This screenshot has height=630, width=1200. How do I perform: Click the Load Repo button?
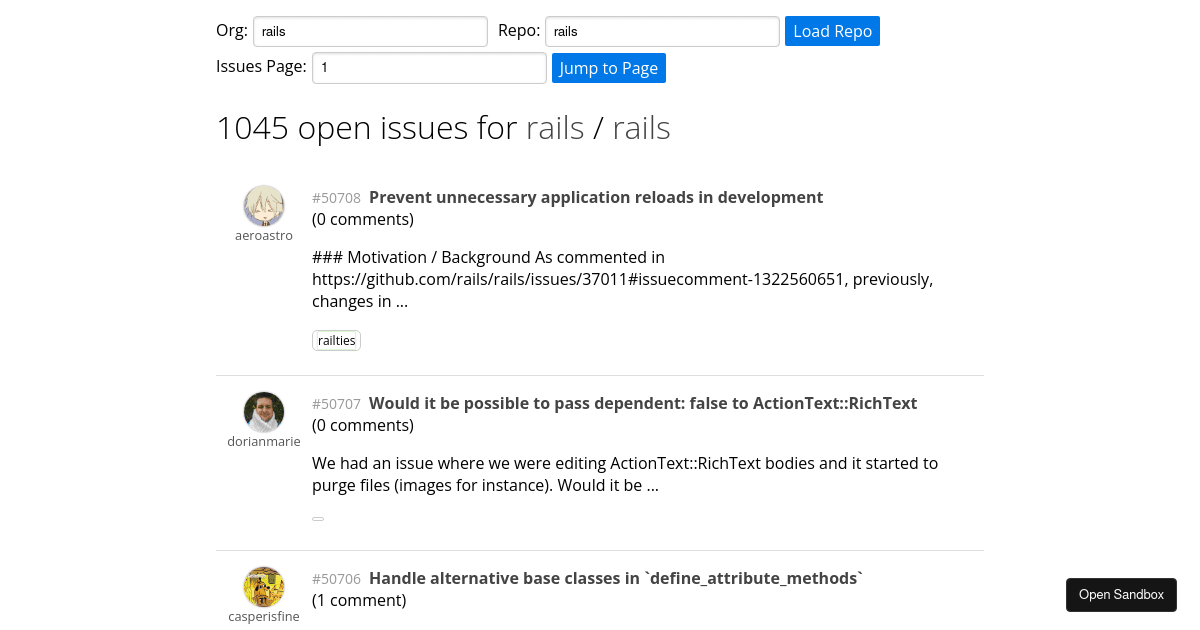point(832,31)
